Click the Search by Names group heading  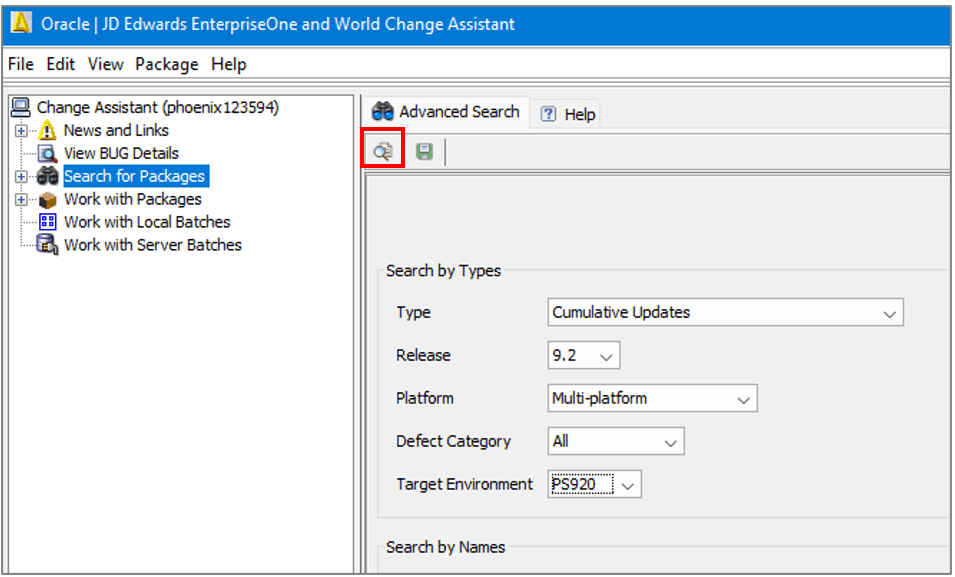click(x=446, y=547)
